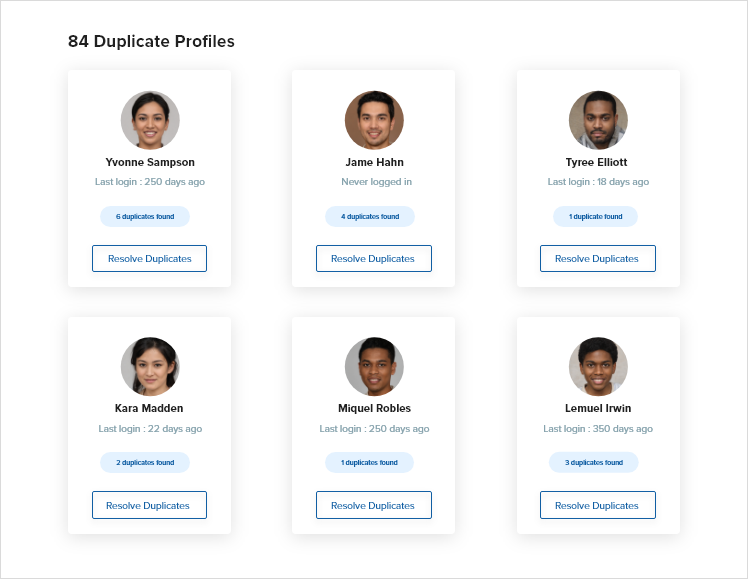The width and height of the screenshot is (748, 579).
Task: Click the '2 duplicates found' badge
Action: point(145,463)
